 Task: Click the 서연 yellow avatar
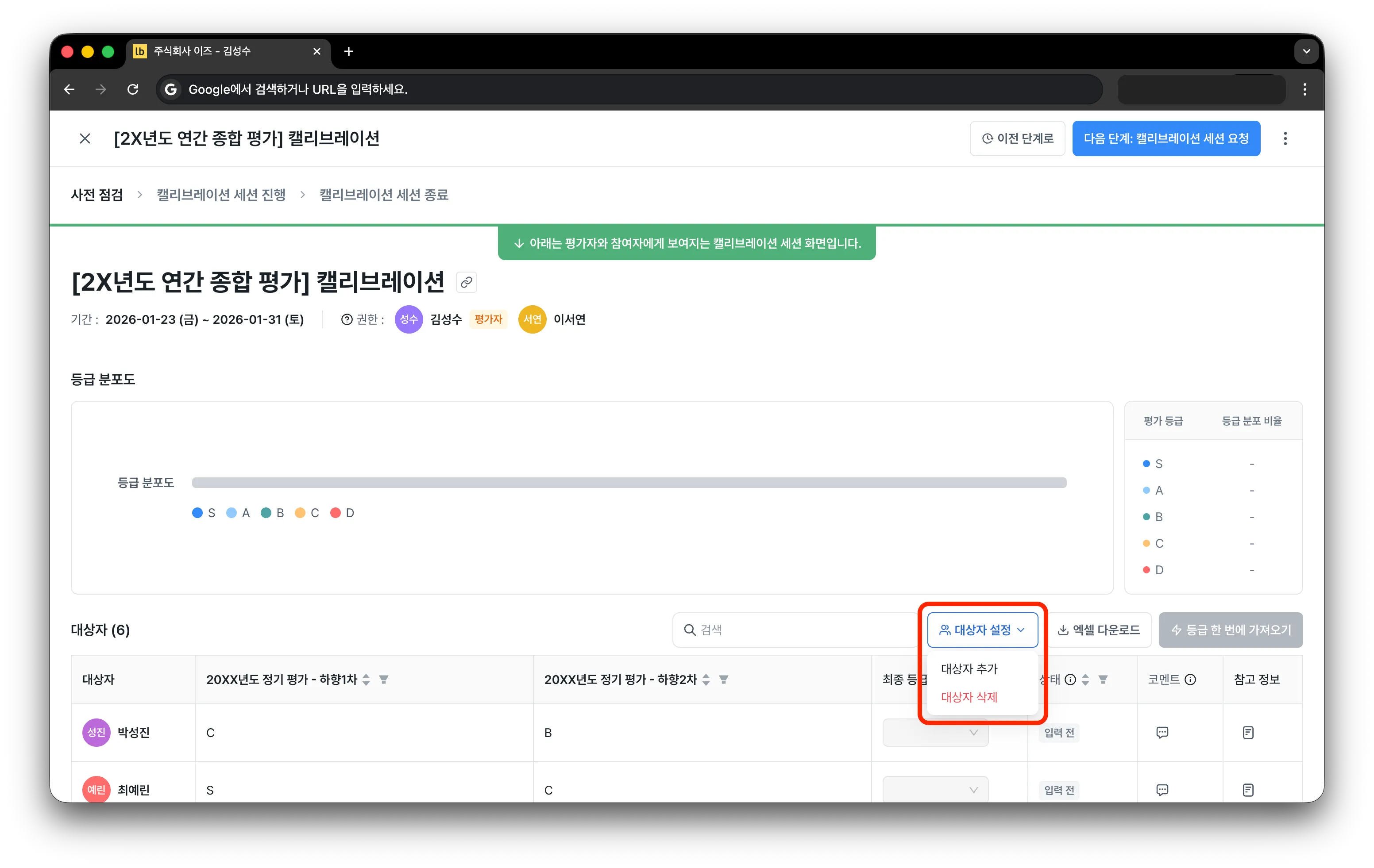click(x=532, y=319)
